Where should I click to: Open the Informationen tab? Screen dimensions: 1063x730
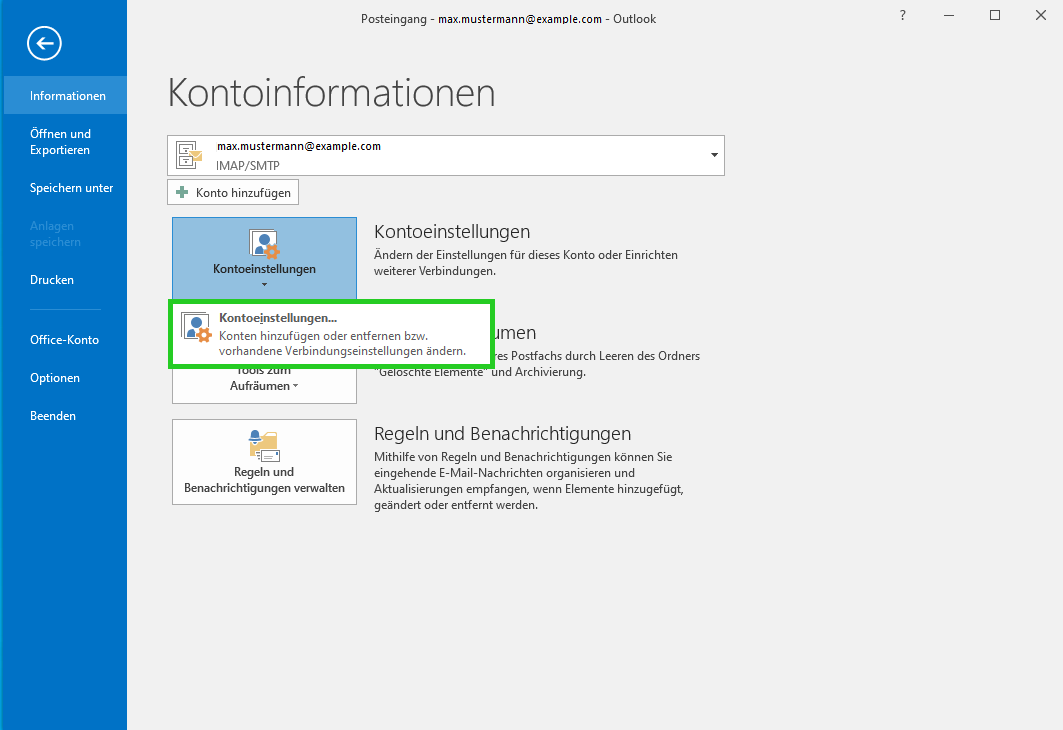click(65, 96)
